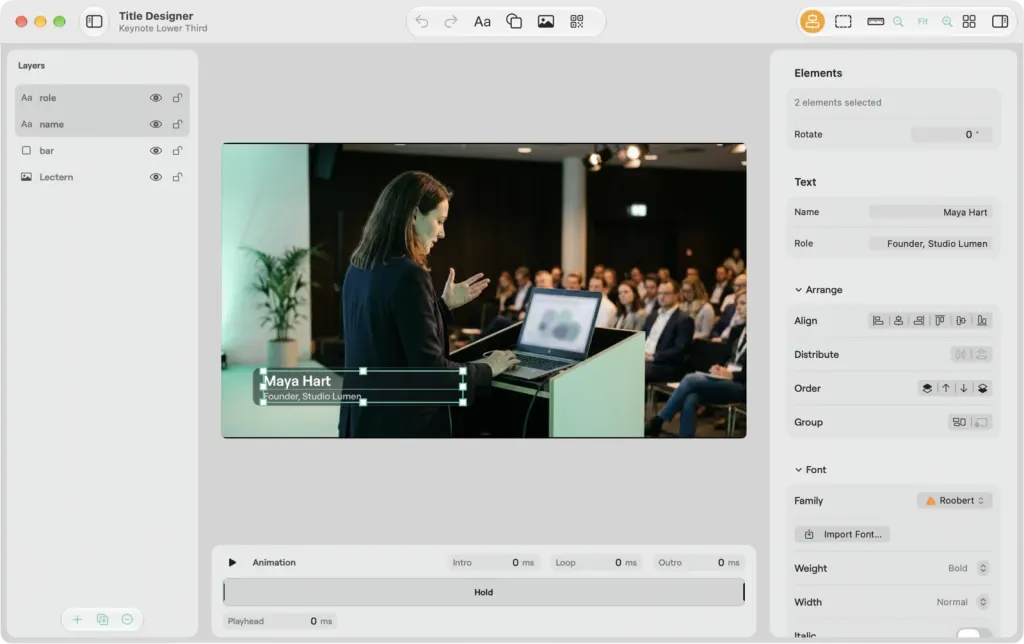Lock the bar layer
The width and height of the screenshot is (1024, 644).
(x=177, y=151)
